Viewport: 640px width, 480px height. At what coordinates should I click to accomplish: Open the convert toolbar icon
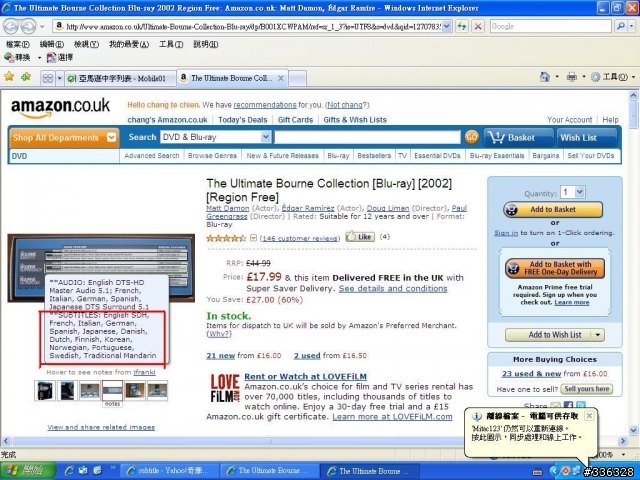pyautogui.click(x=17, y=58)
